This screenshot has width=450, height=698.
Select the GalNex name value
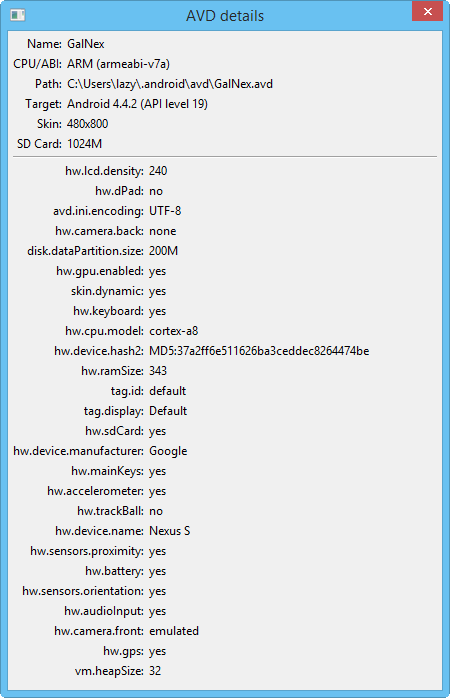[86, 44]
